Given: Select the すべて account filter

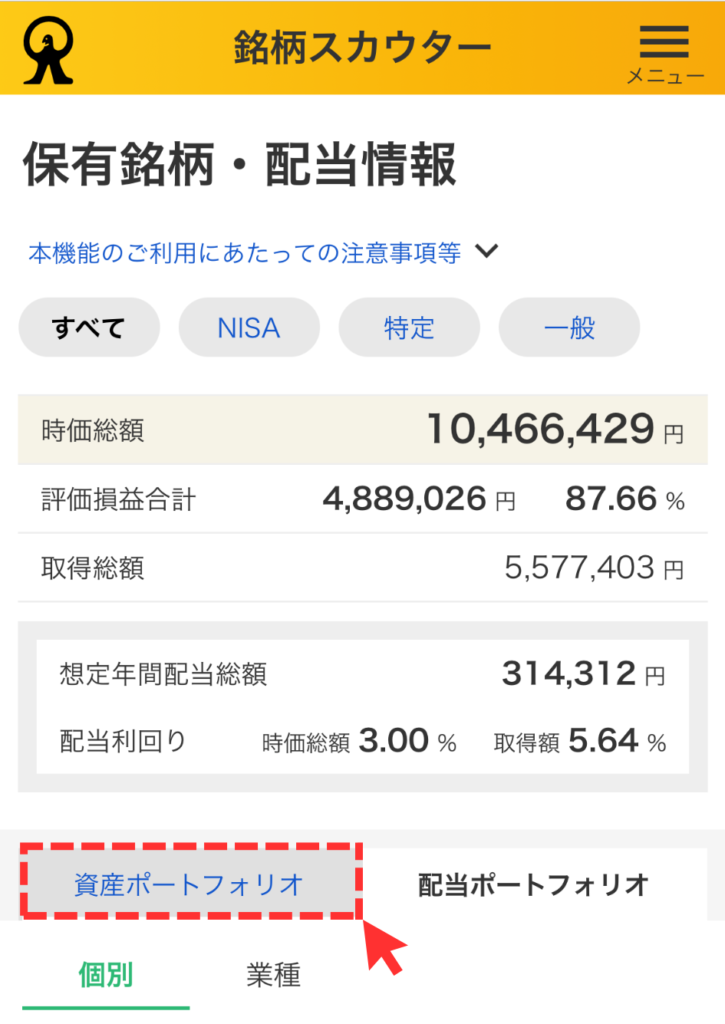Looking at the screenshot, I should click(x=89, y=327).
